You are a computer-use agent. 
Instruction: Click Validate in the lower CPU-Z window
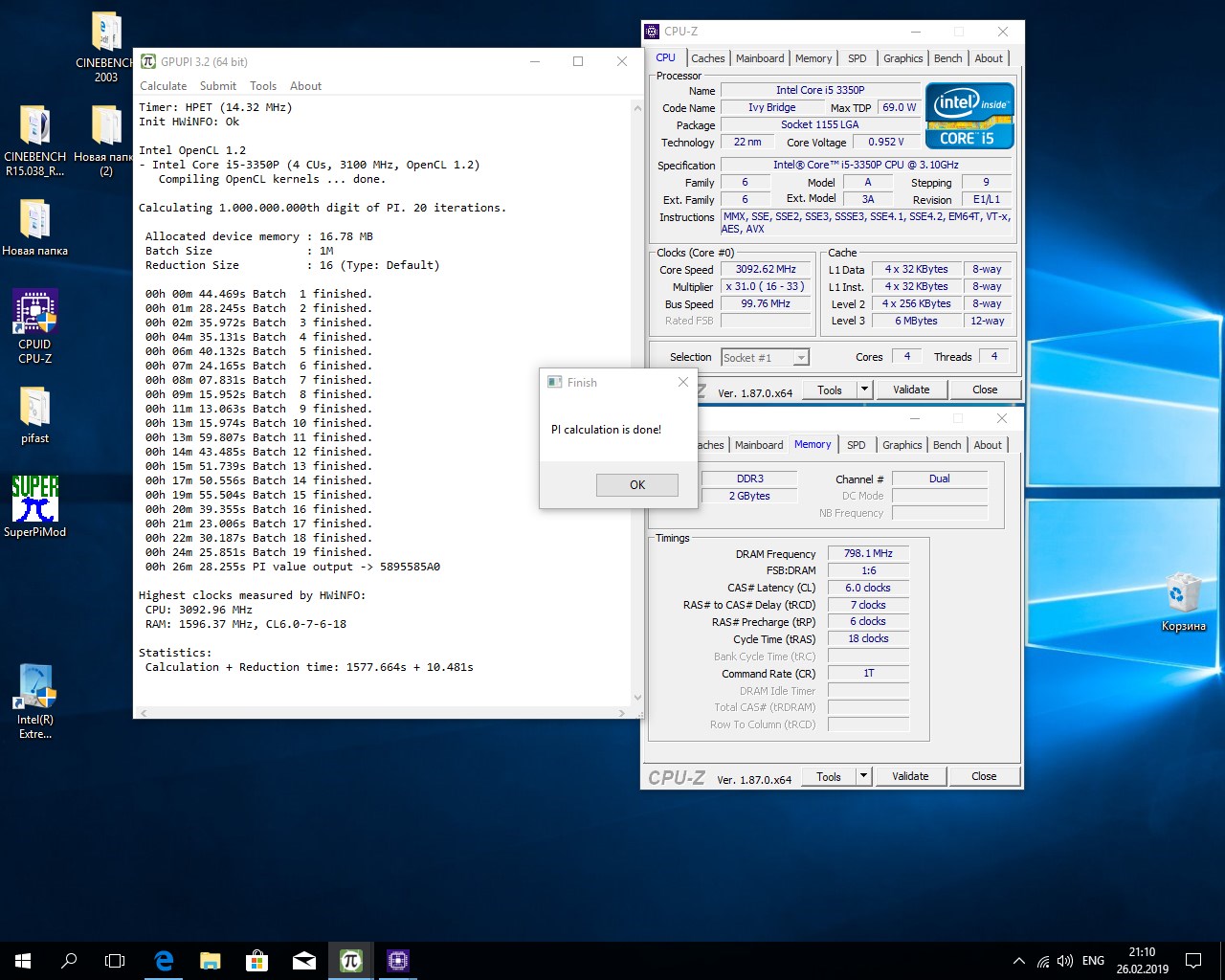(x=910, y=776)
